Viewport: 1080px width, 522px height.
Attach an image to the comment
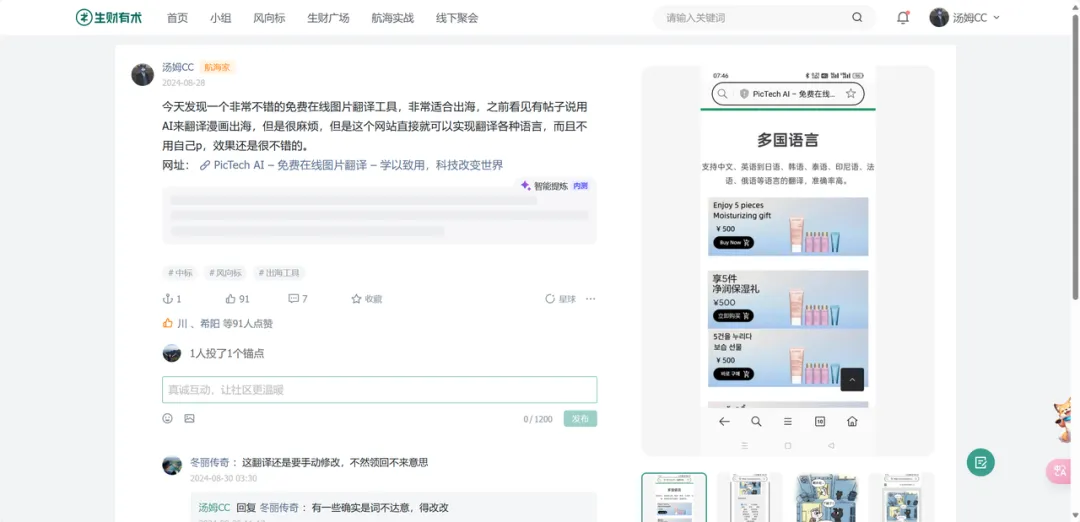(189, 418)
